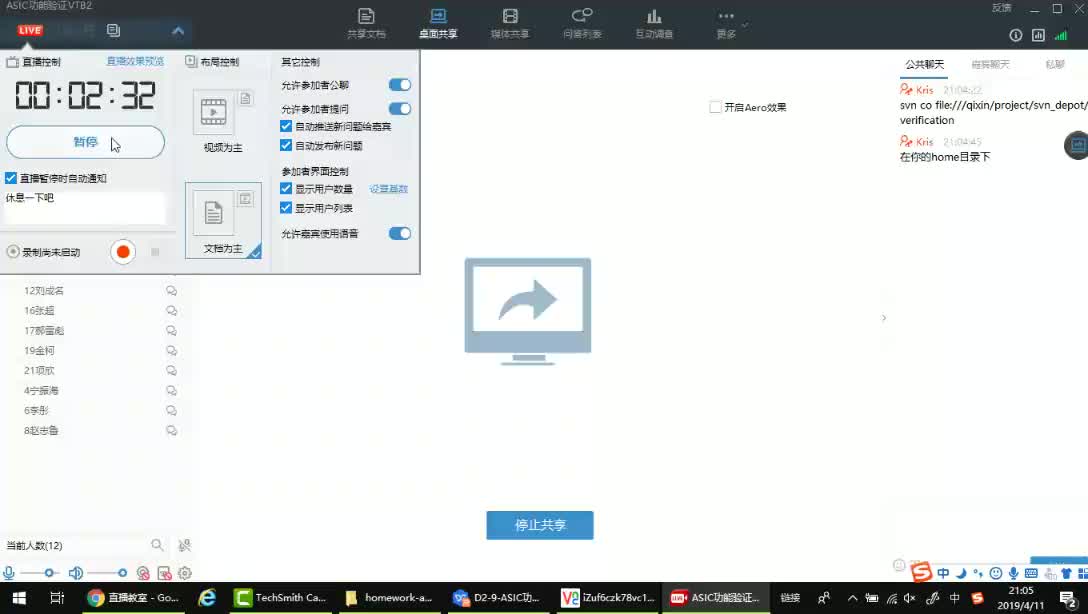Click the search icon beside 当前人数
Image resolution: width=1088 pixels, height=614 pixels.
coord(158,545)
